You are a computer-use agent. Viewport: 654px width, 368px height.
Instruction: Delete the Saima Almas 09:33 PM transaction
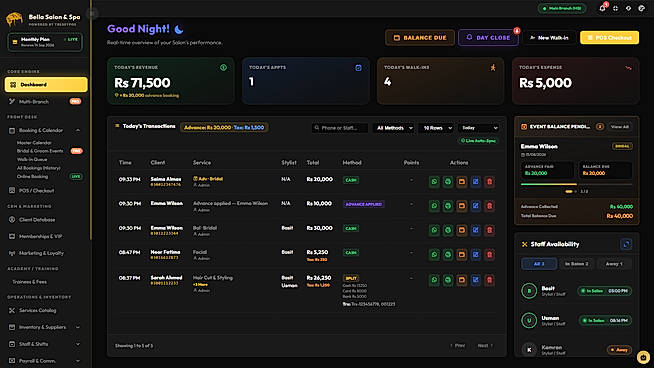point(489,182)
